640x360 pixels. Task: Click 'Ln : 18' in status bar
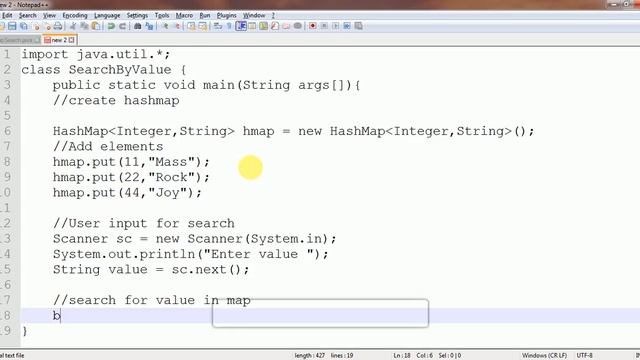click(402, 356)
